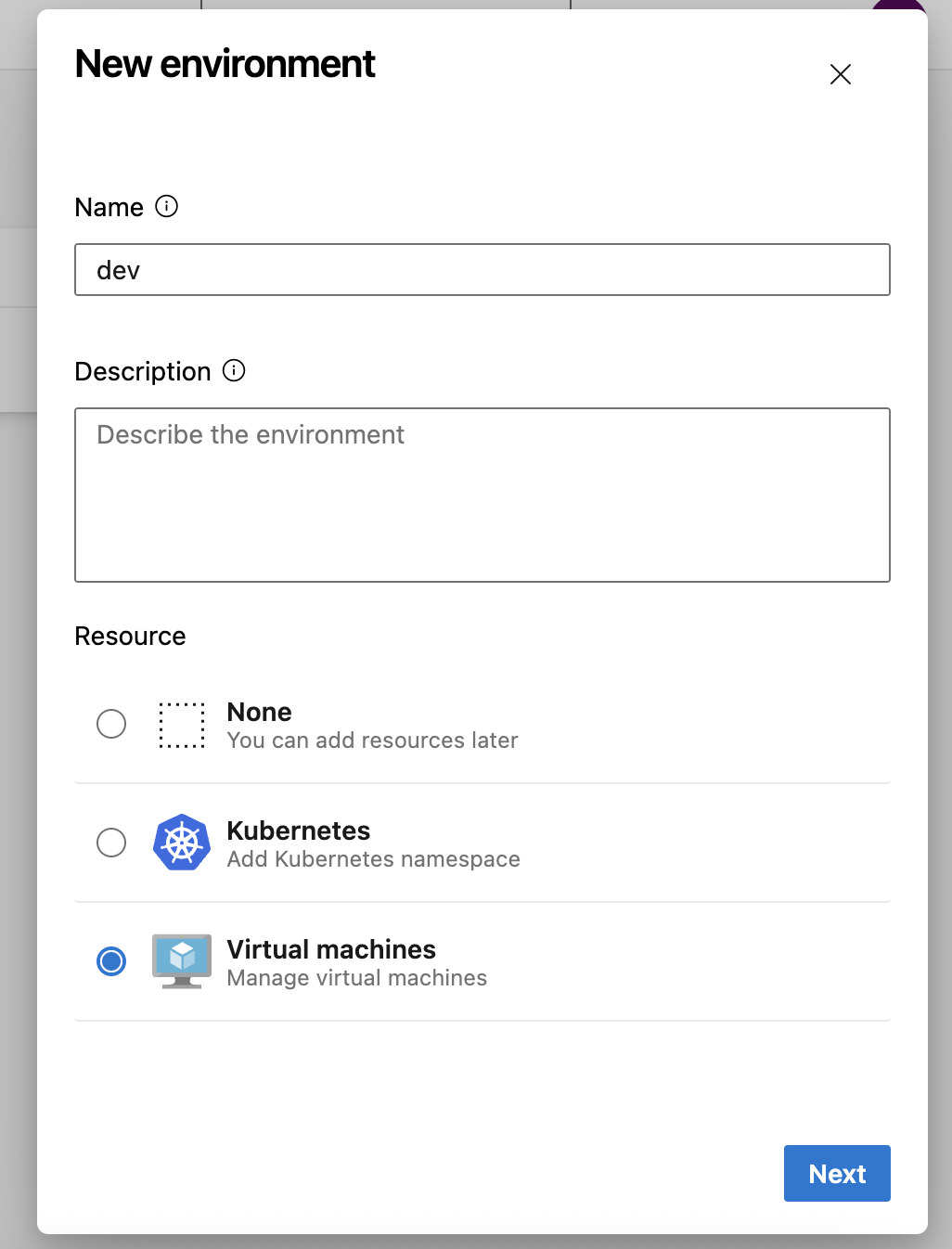Select the Virtual machines radio button
Screen dimensions: 952x1249
tap(111, 961)
